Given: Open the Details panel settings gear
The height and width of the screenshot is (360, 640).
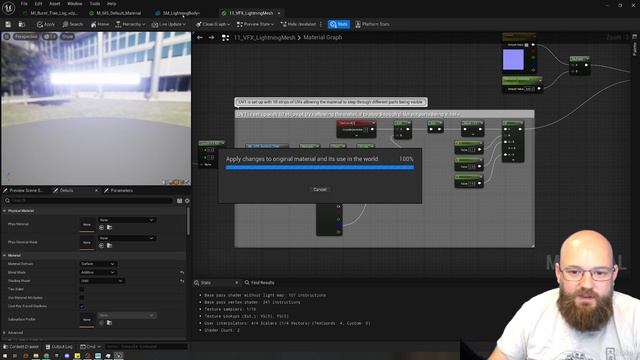Looking at the screenshot, I should click(187, 201).
